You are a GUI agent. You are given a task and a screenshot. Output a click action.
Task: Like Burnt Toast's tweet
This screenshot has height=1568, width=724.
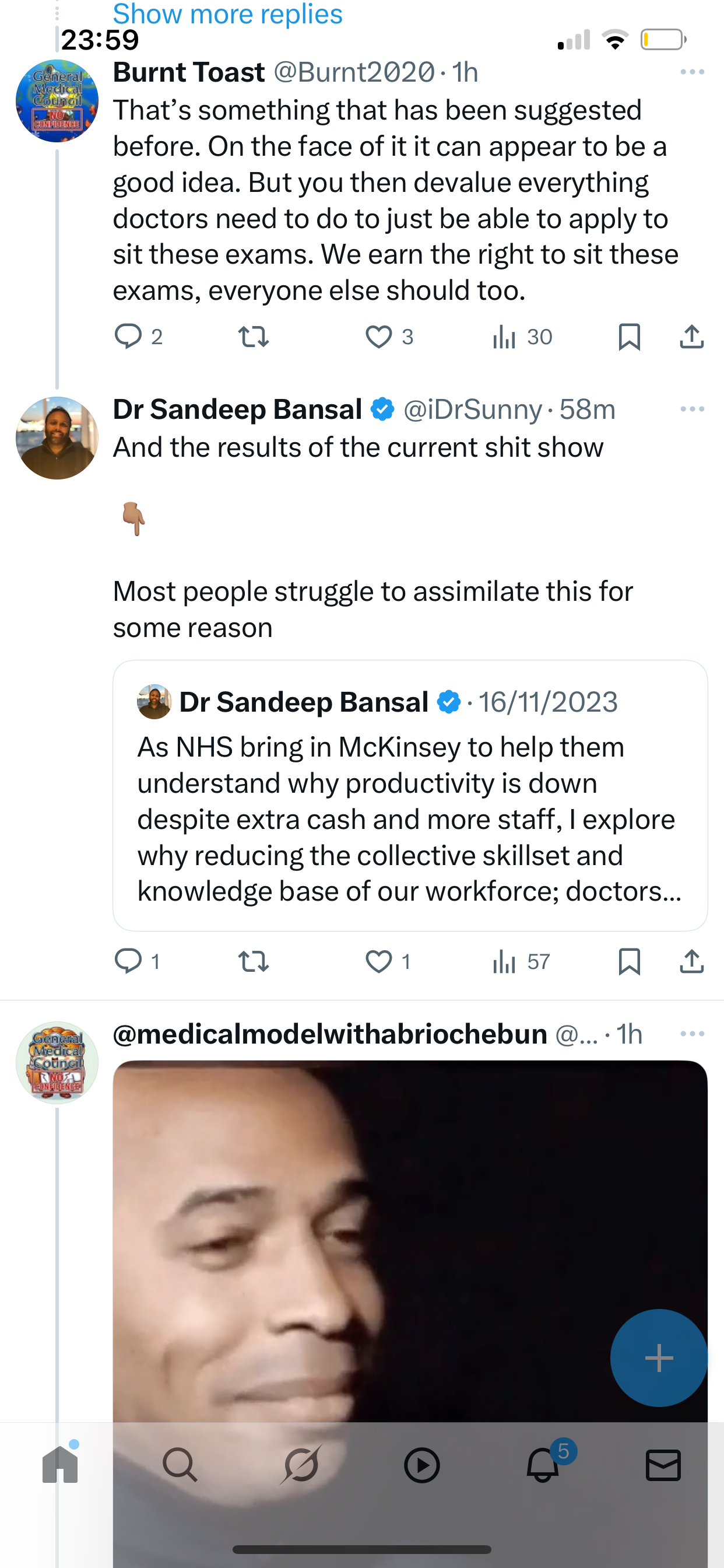[x=378, y=337]
